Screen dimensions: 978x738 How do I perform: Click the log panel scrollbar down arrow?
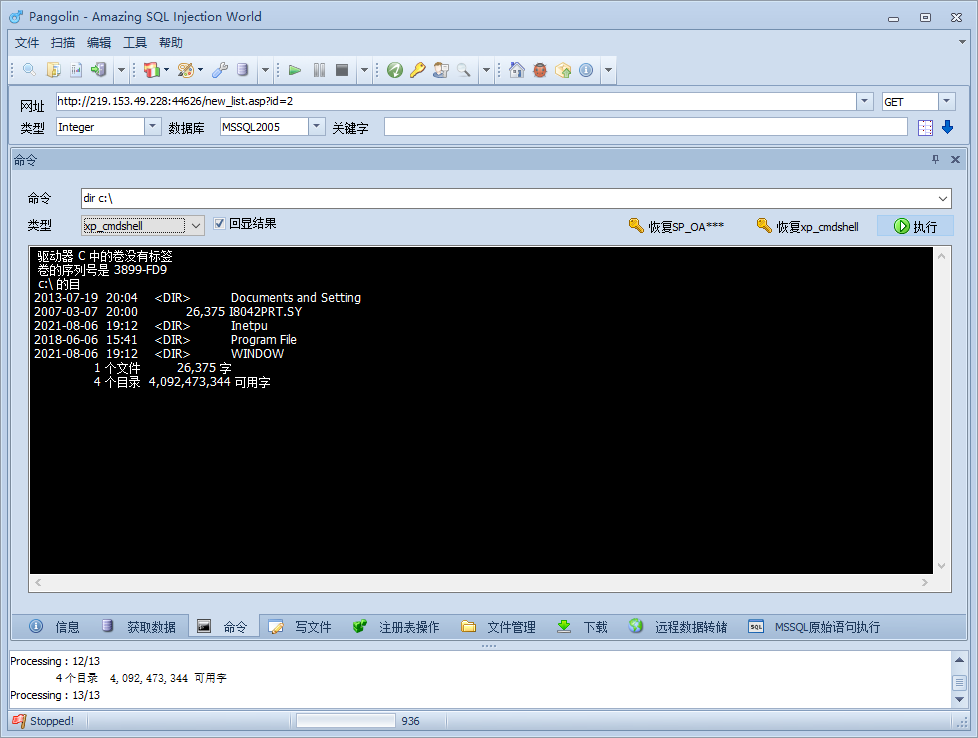(959, 699)
